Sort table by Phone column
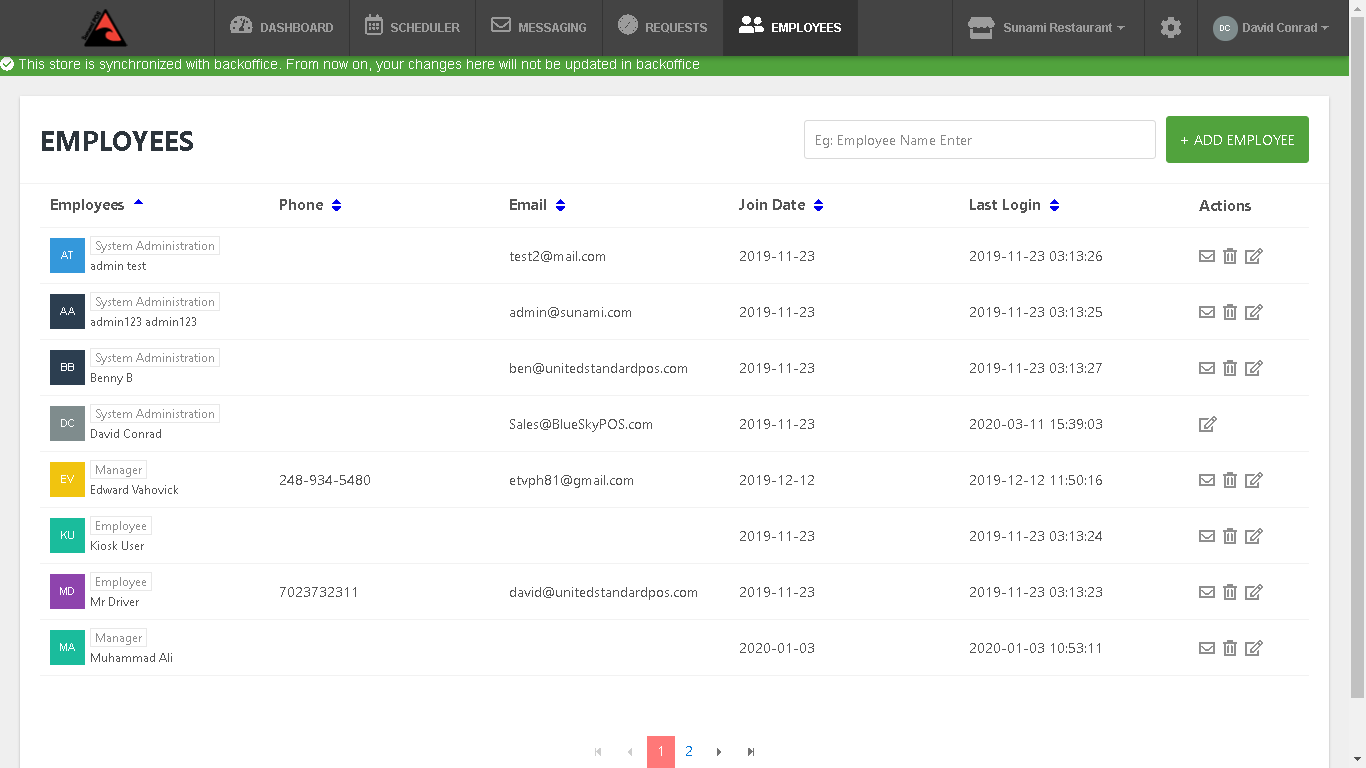 [x=337, y=205]
